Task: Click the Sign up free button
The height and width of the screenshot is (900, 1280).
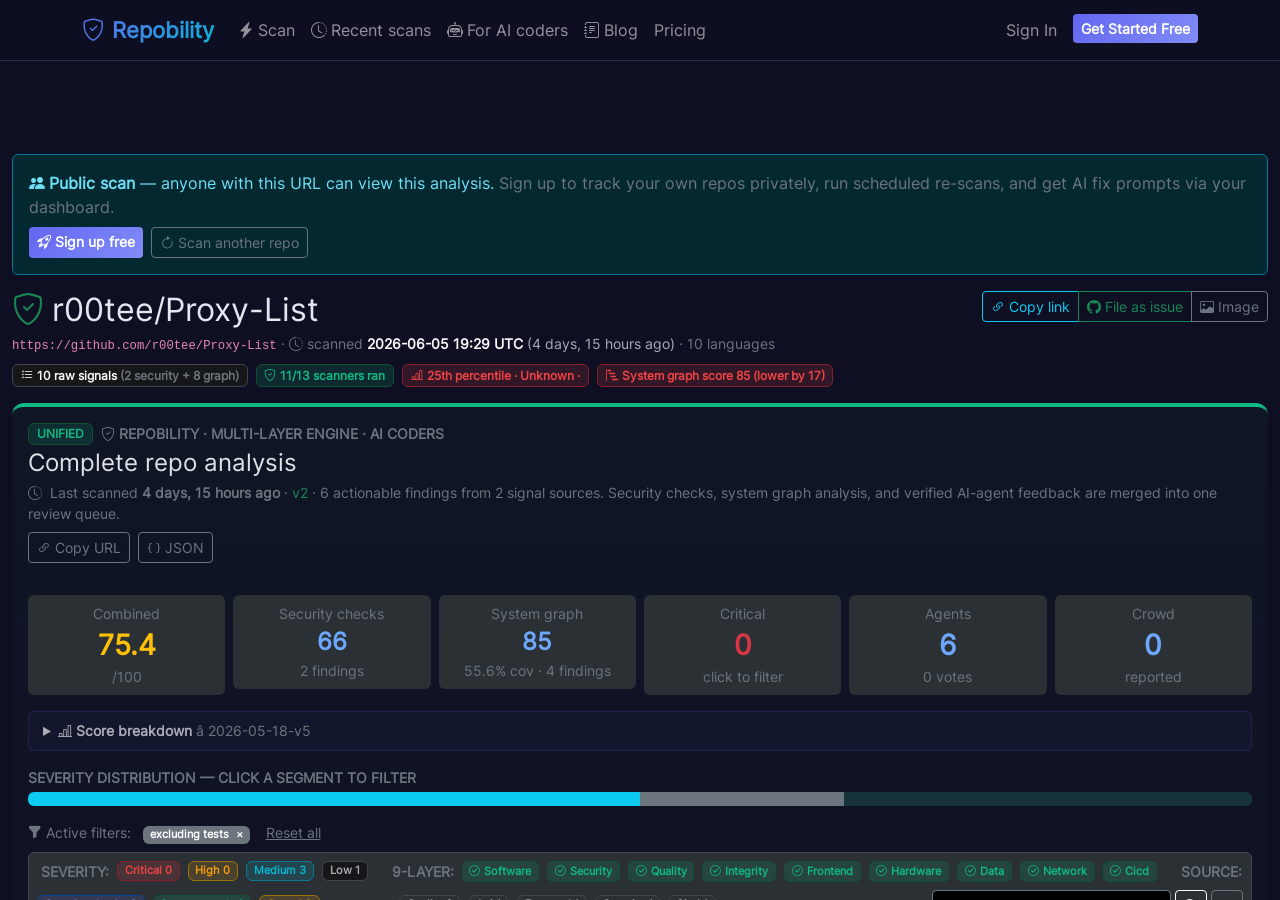Action: pyautogui.click(x=86, y=242)
